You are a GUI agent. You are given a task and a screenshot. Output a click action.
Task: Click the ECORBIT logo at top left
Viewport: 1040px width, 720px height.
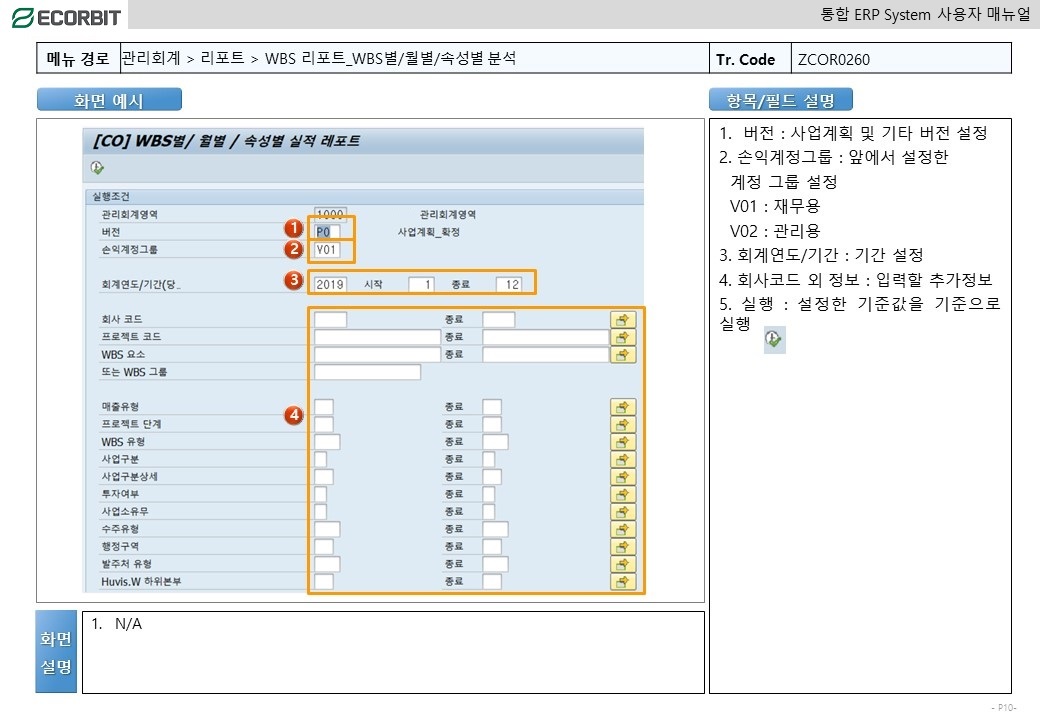[x=66, y=17]
